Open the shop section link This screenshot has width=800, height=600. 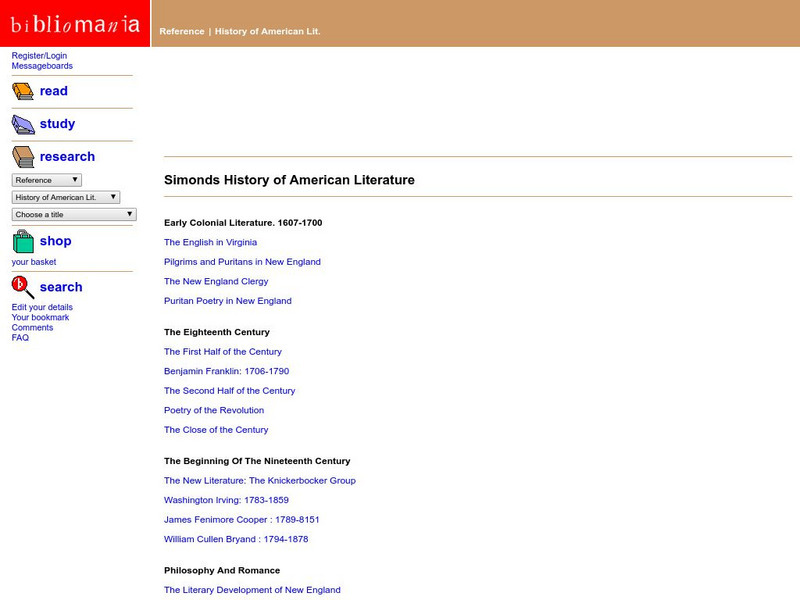pyautogui.click(x=56, y=241)
